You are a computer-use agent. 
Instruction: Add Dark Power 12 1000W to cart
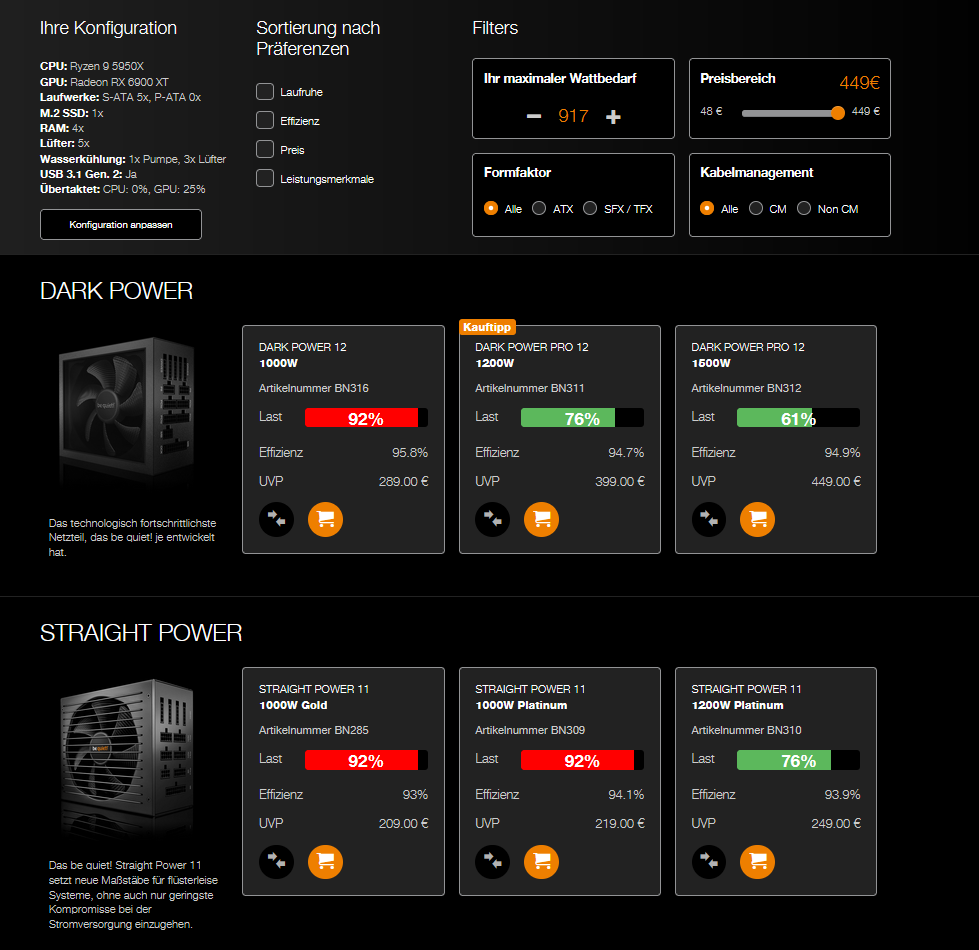pos(325,519)
